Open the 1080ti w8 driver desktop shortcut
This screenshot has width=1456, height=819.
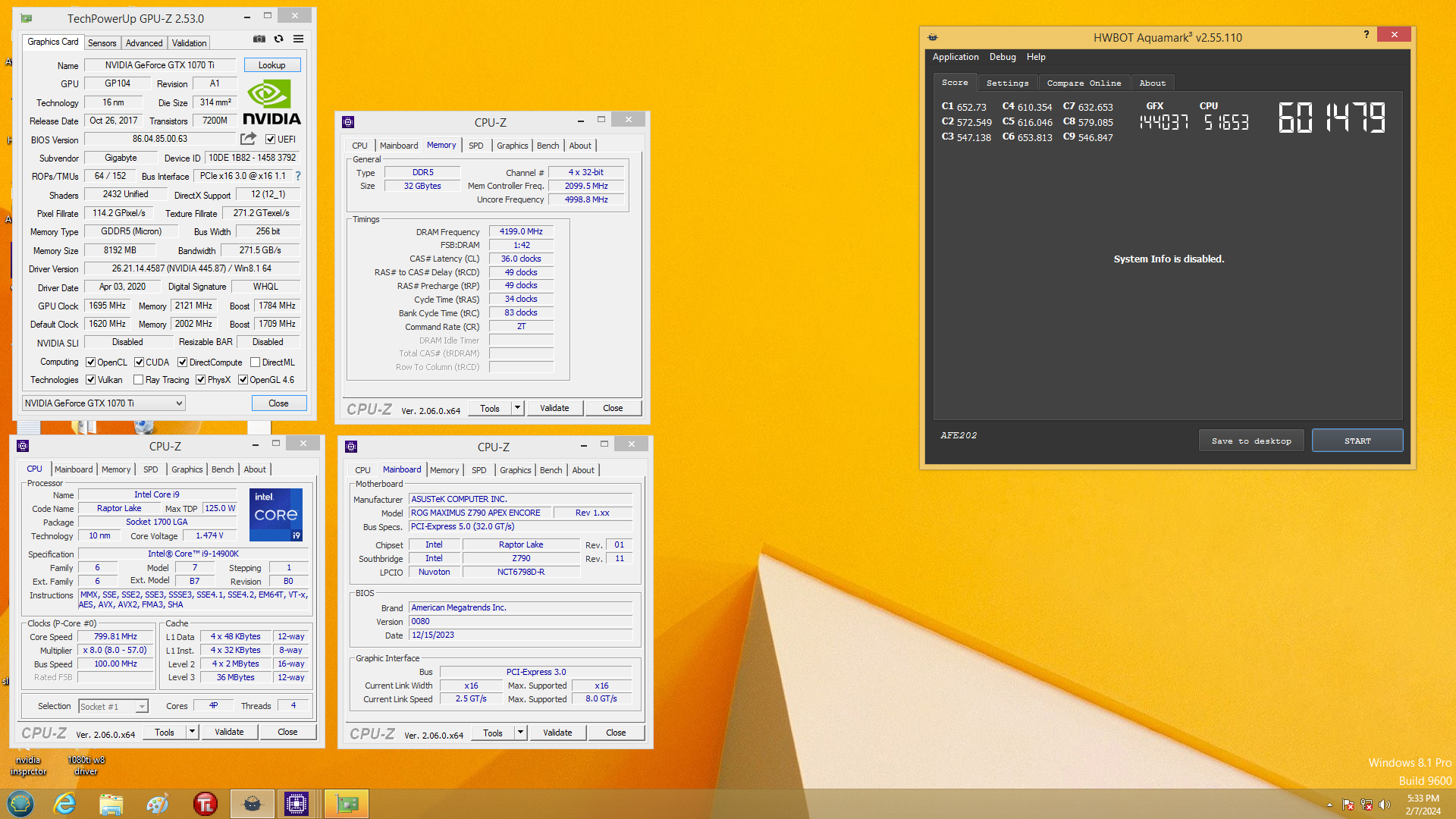click(86, 765)
